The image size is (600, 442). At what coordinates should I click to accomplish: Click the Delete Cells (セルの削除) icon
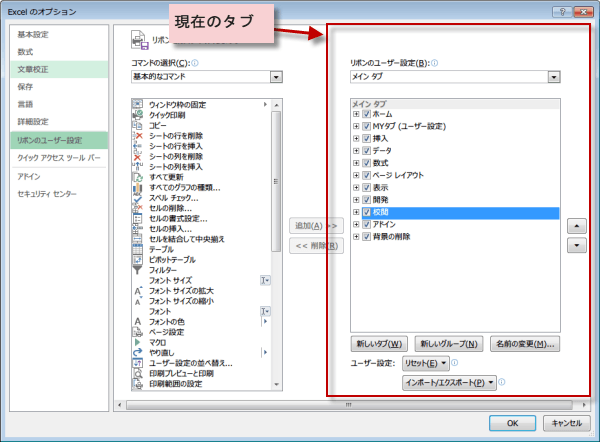(x=137, y=207)
